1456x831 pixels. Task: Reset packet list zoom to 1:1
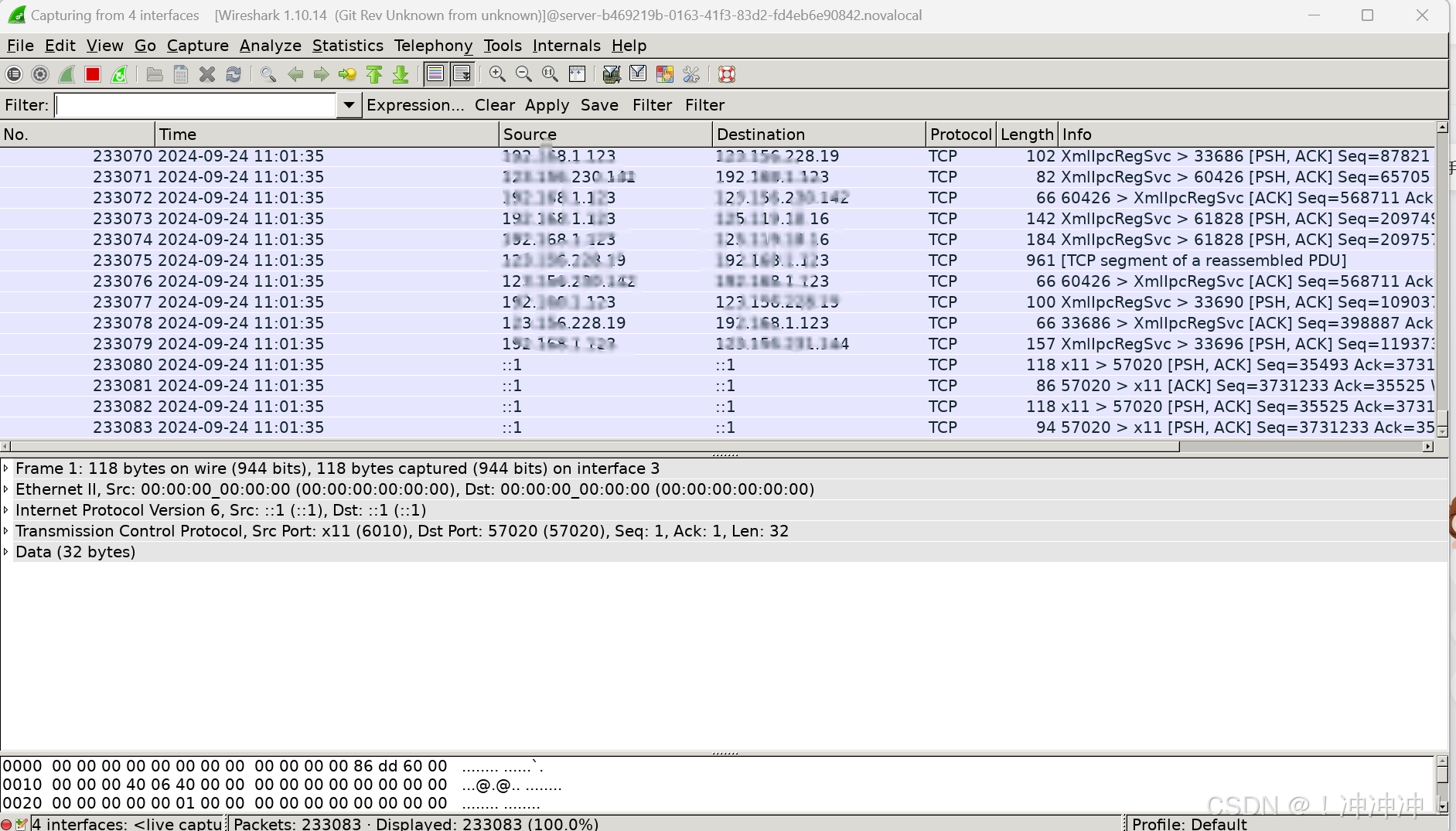coord(551,73)
